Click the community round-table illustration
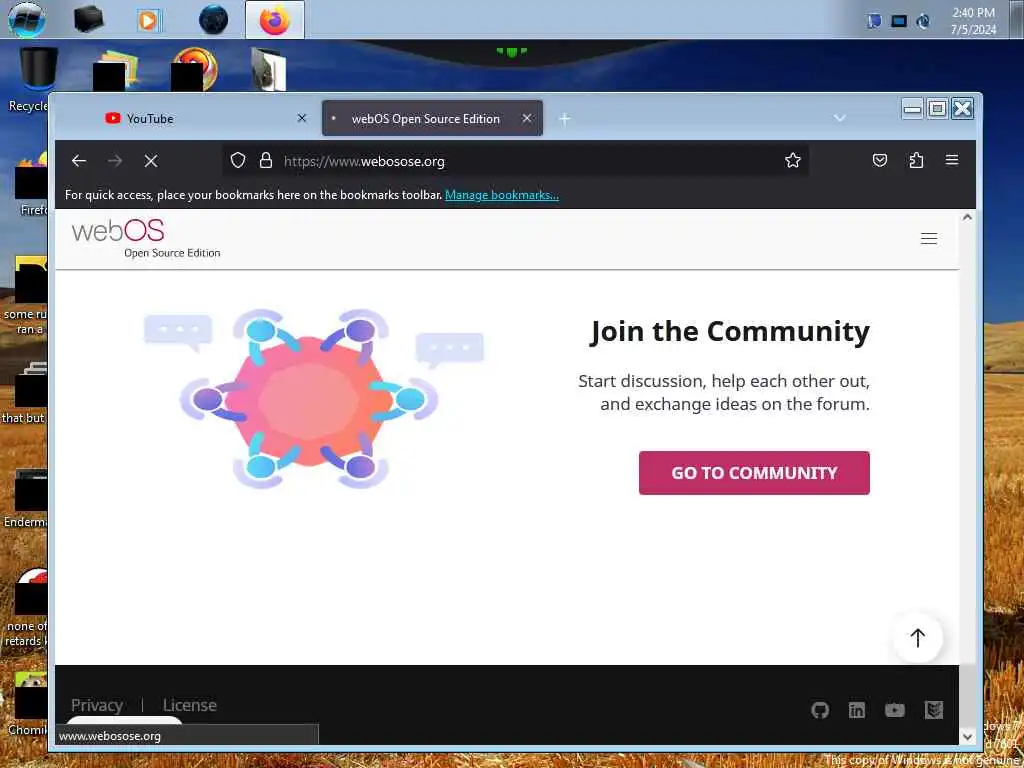Screen dimensions: 1024x768 (x=313, y=398)
